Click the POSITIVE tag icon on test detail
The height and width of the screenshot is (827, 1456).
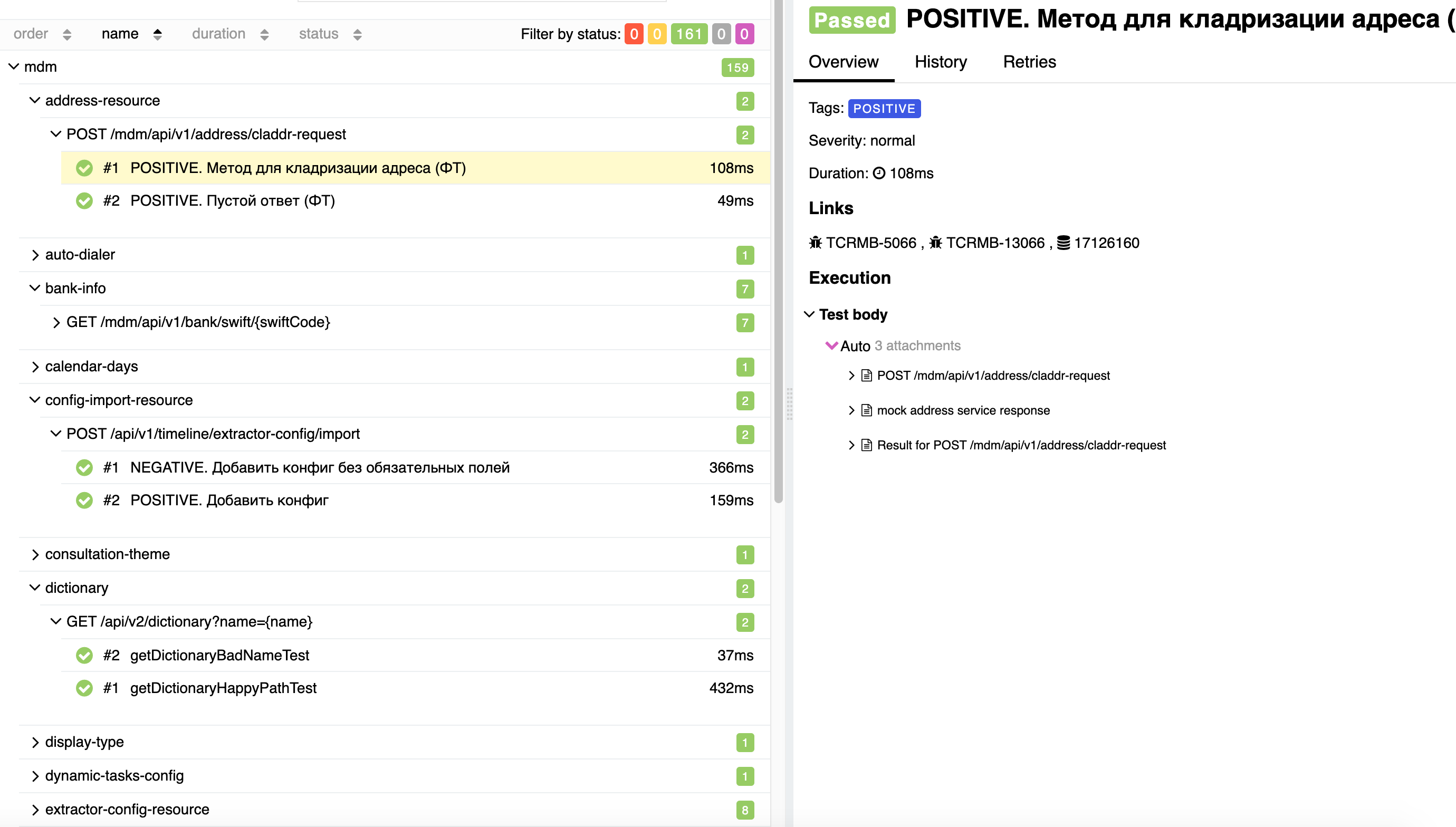[x=884, y=108]
